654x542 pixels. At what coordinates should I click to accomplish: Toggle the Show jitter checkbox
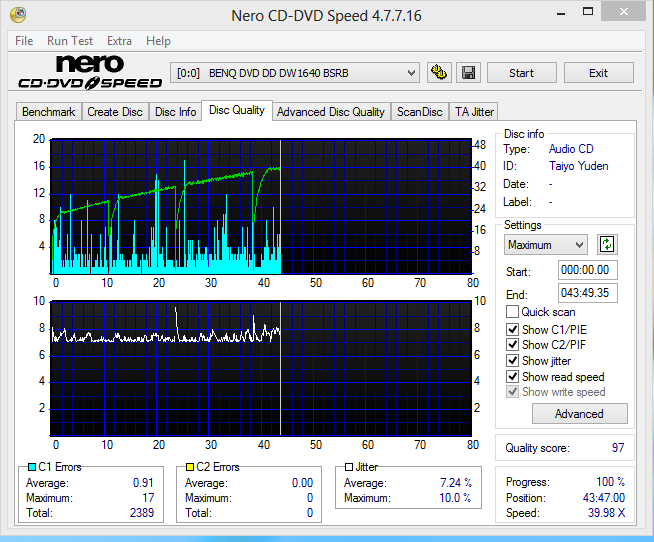(512, 360)
